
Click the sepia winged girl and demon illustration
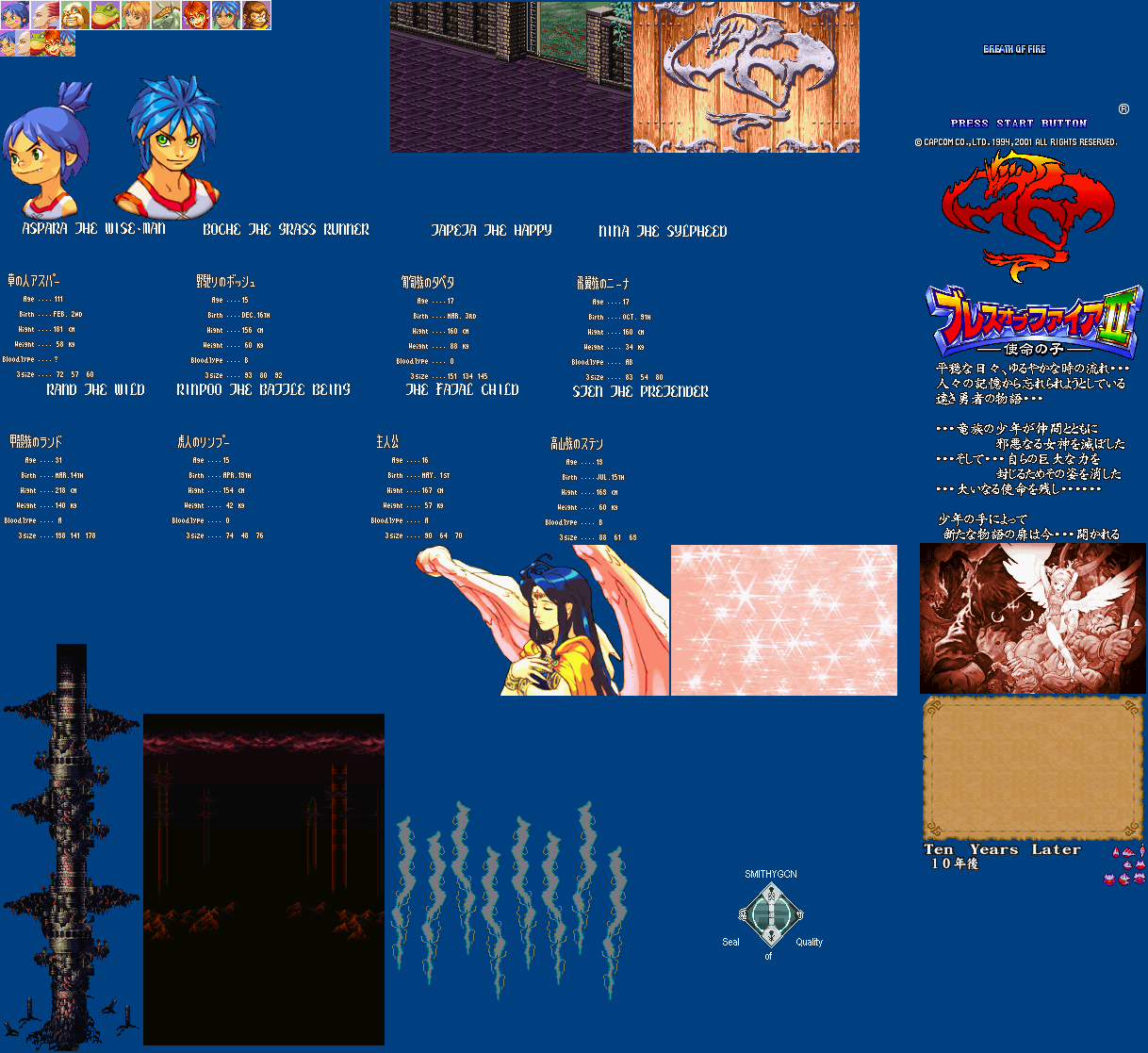1033,618
